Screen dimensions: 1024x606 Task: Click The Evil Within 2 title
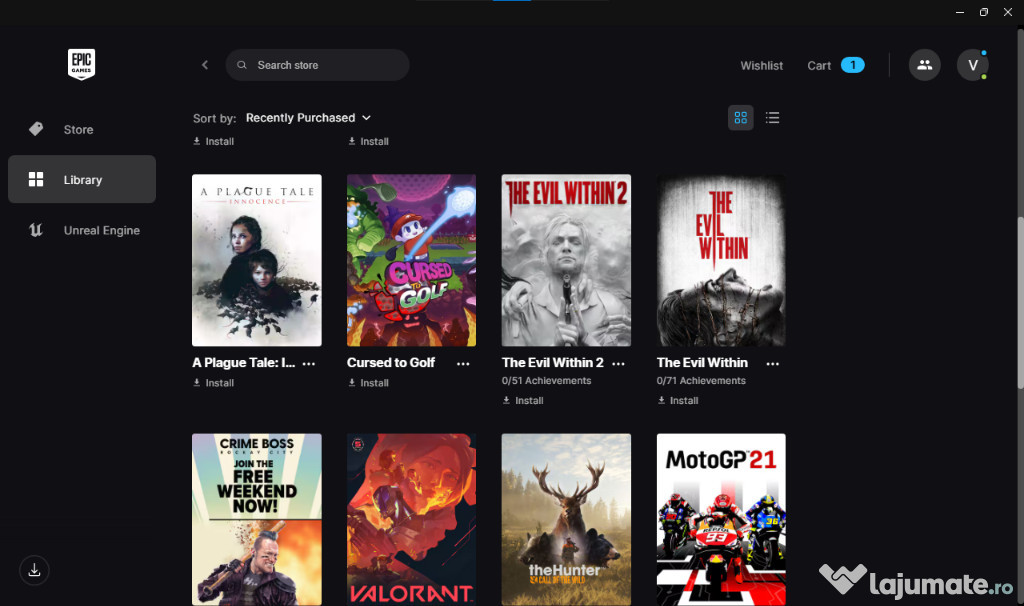(x=552, y=362)
